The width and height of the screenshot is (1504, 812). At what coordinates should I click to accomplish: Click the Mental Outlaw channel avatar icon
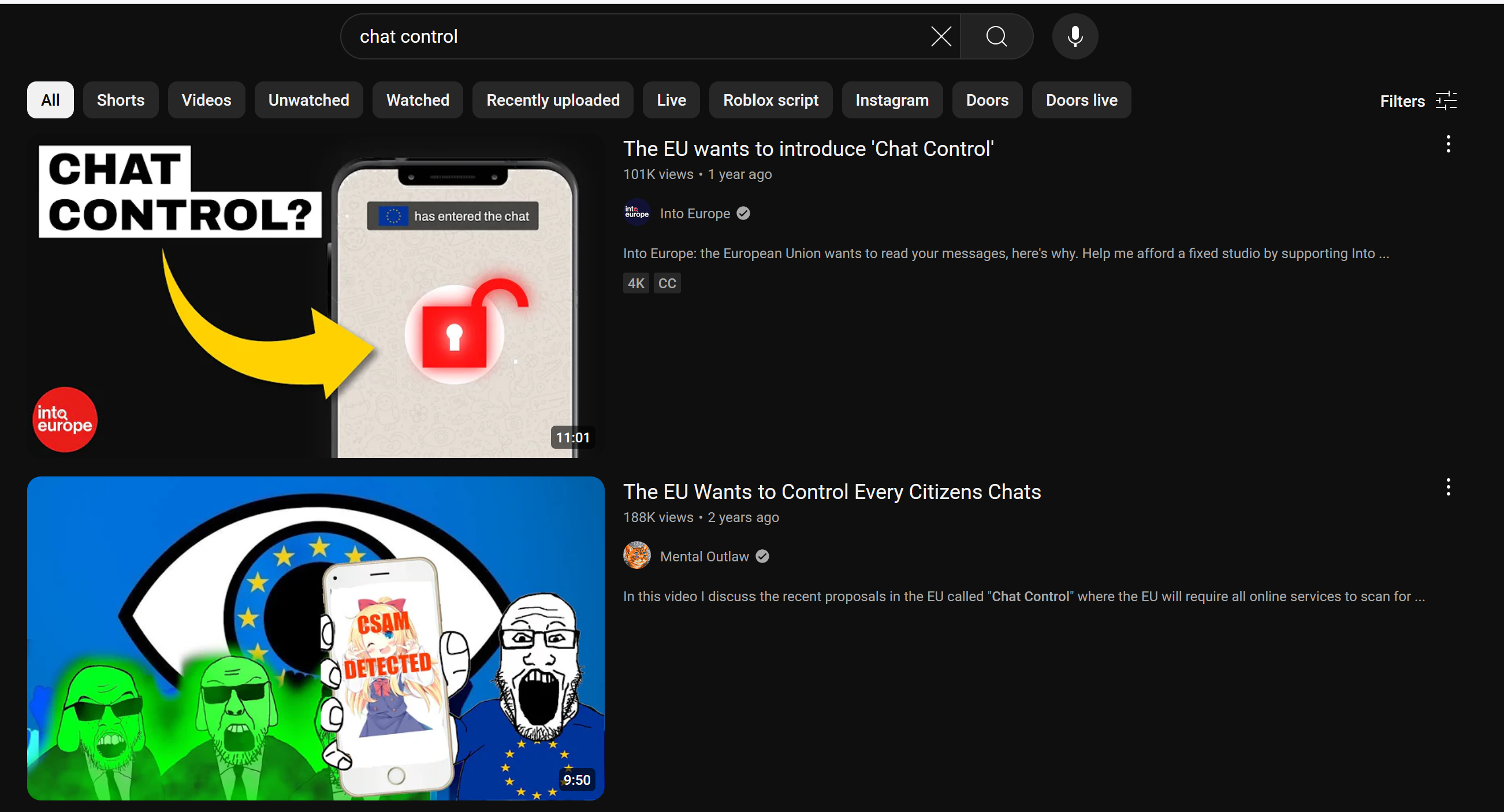(636, 556)
